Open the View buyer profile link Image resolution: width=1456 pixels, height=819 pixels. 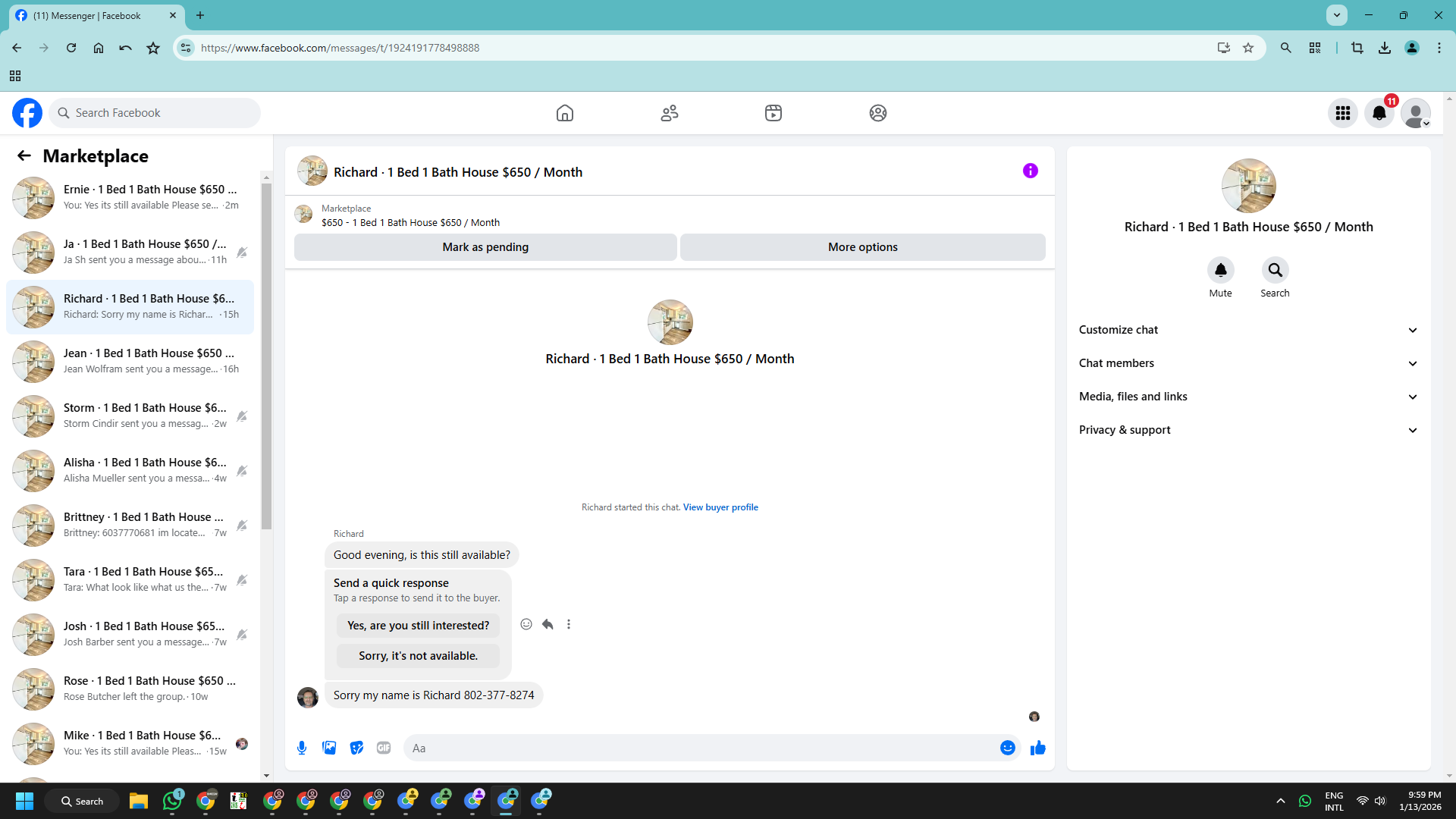(720, 507)
